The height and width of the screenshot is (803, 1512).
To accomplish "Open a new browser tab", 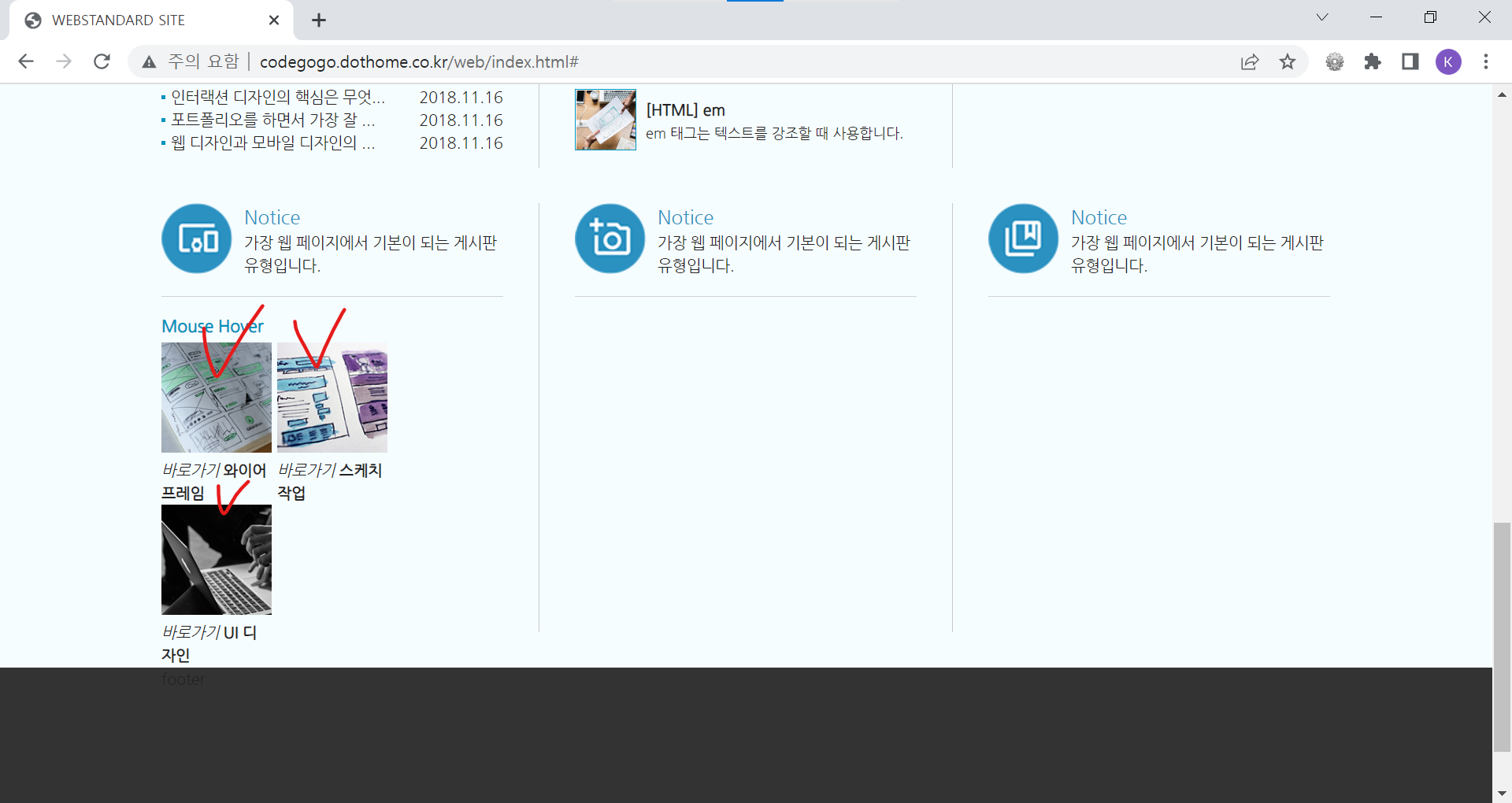I will pyautogui.click(x=319, y=20).
